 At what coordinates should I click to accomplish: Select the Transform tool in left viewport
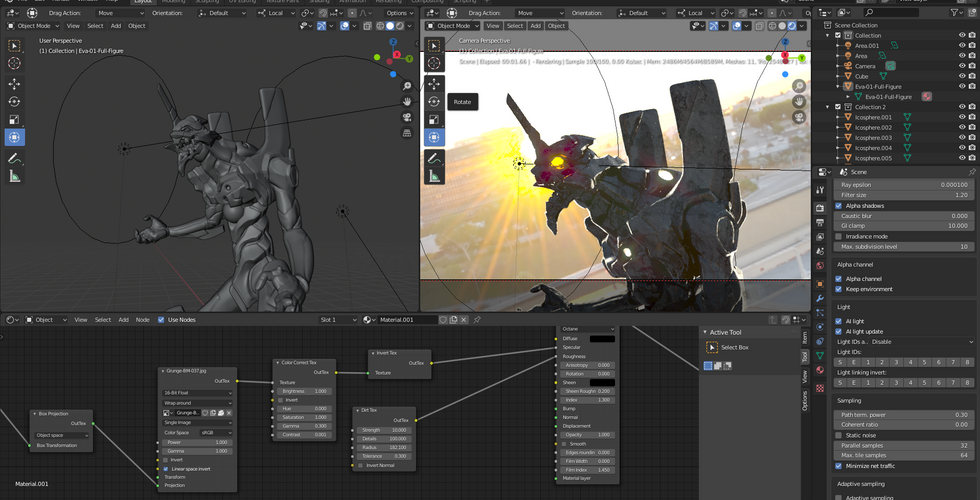(x=14, y=137)
